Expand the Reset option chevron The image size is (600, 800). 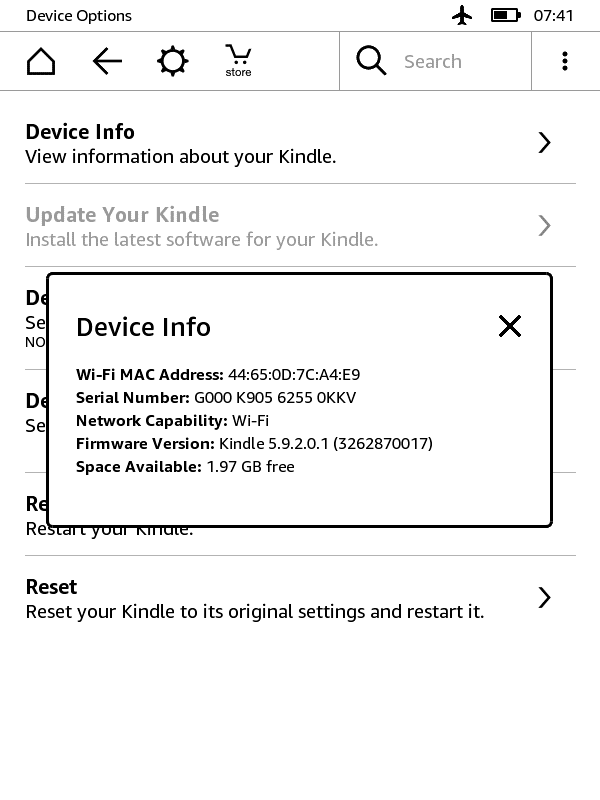544,597
